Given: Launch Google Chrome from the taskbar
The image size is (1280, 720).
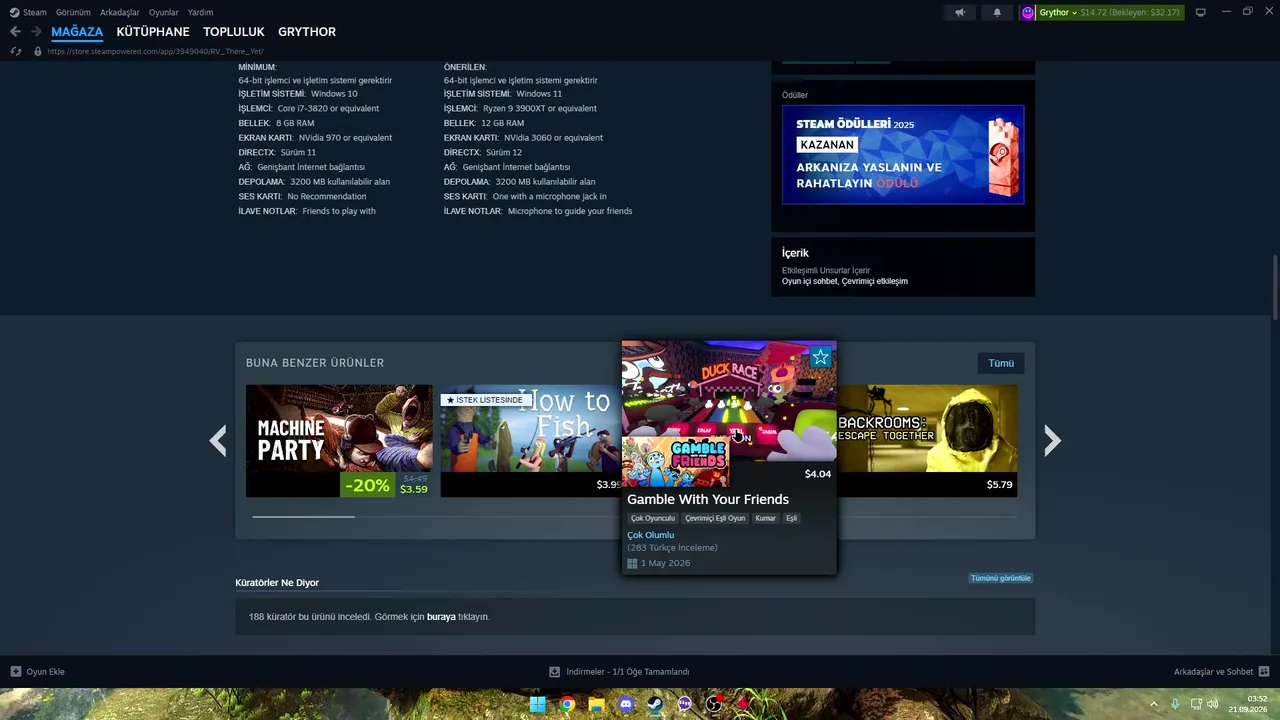Looking at the screenshot, I should [567, 704].
